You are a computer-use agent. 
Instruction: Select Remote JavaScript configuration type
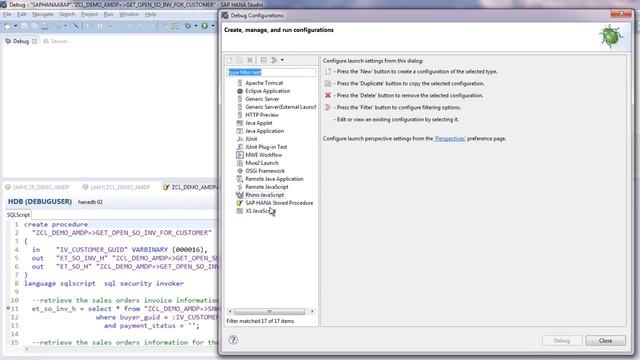pyautogui.click(x=267, y=187)
